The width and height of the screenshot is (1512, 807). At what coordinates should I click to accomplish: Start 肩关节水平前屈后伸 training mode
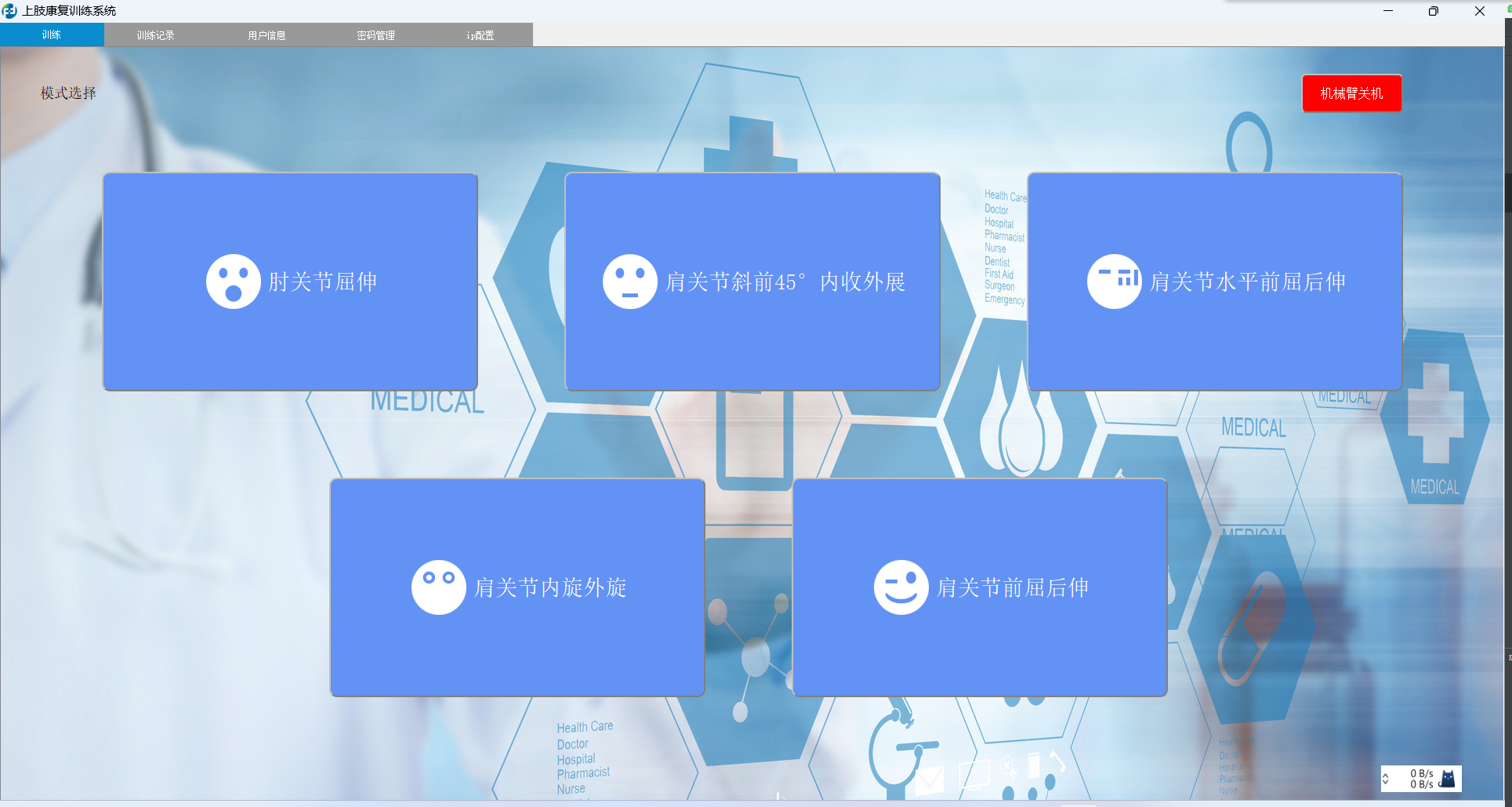(1214, 282)
